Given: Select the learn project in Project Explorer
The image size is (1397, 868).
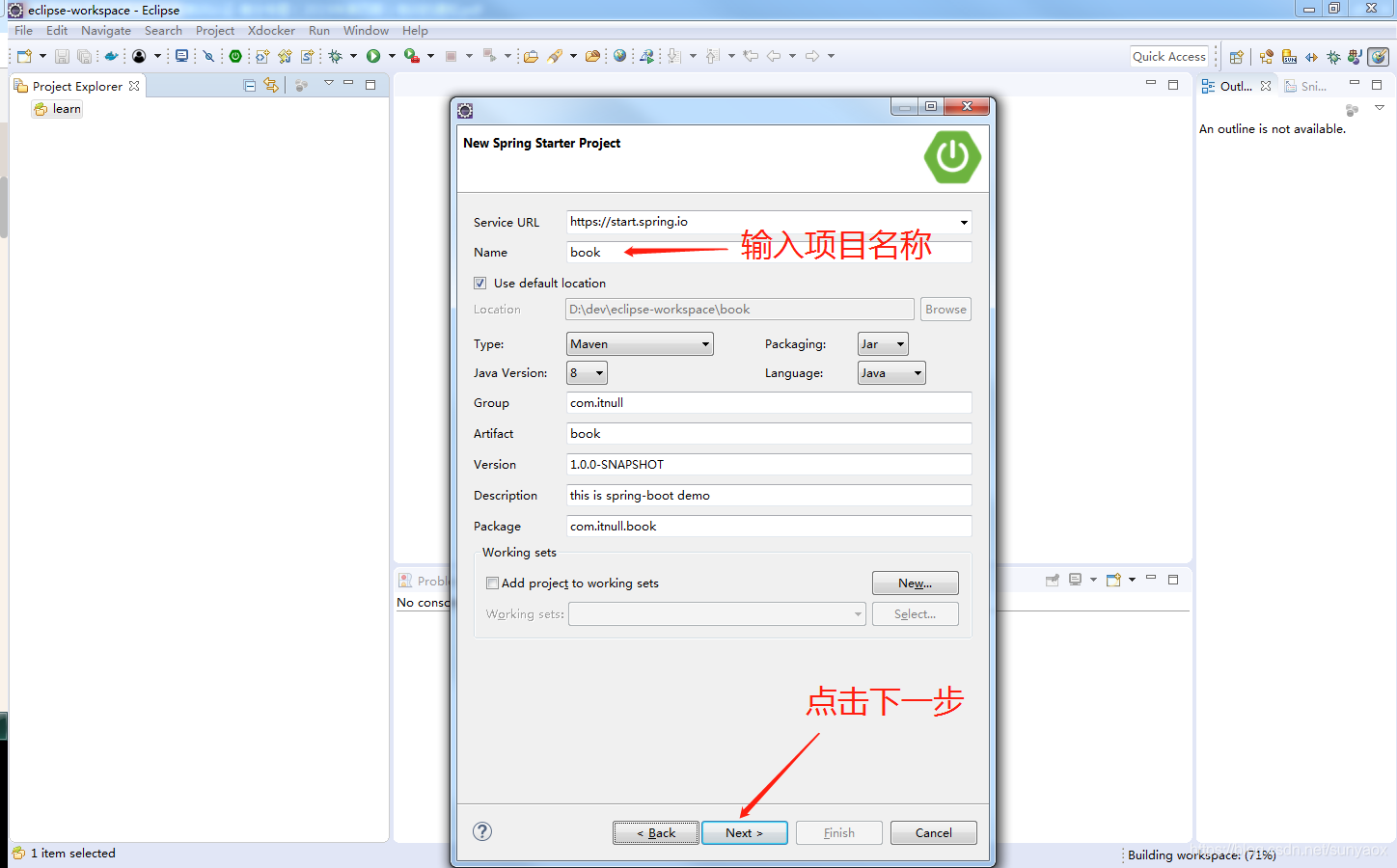Looking at the screenshot, I should (58, 109).
